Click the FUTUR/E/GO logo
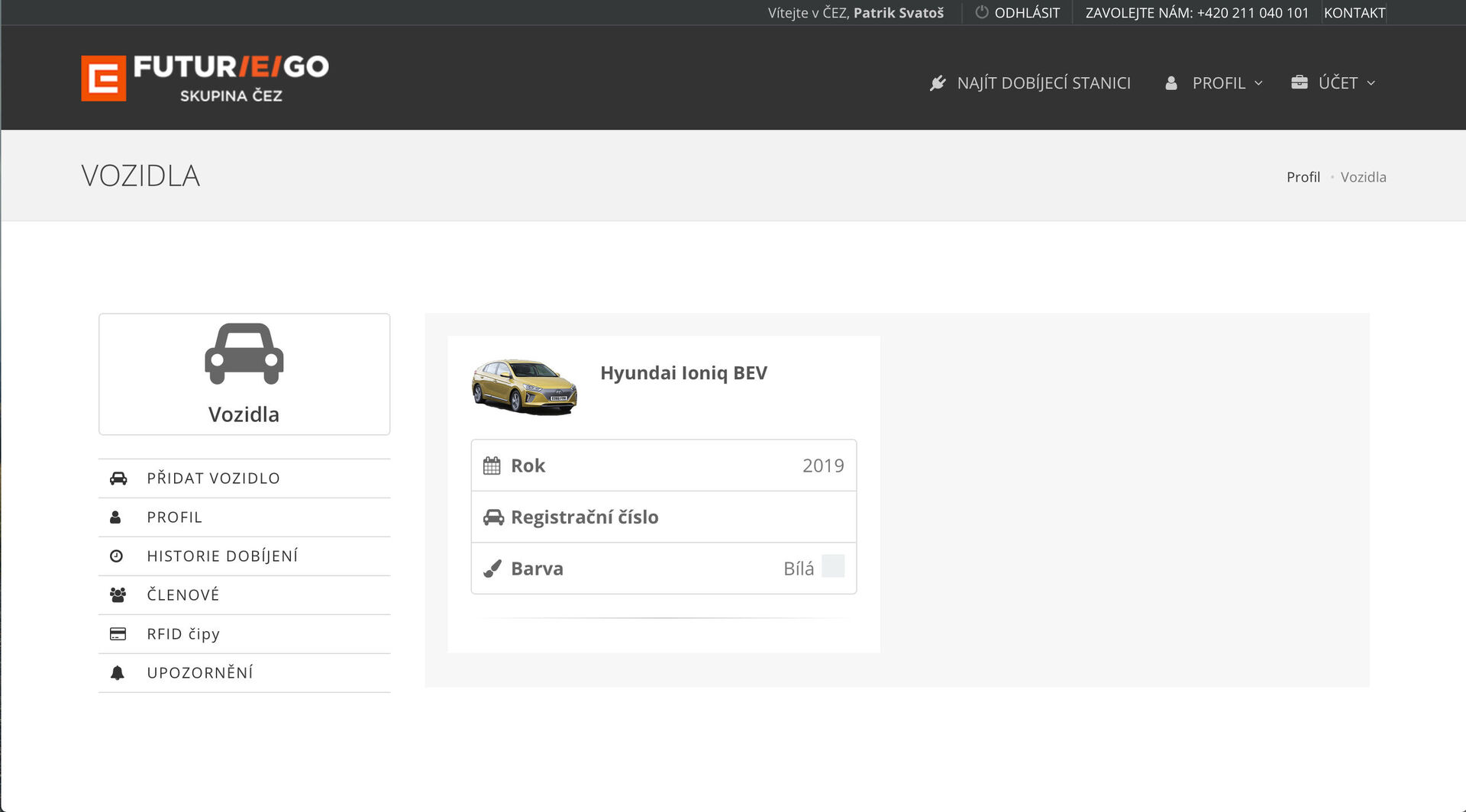The image size is (1466, 812). click(x=205, y=78)
